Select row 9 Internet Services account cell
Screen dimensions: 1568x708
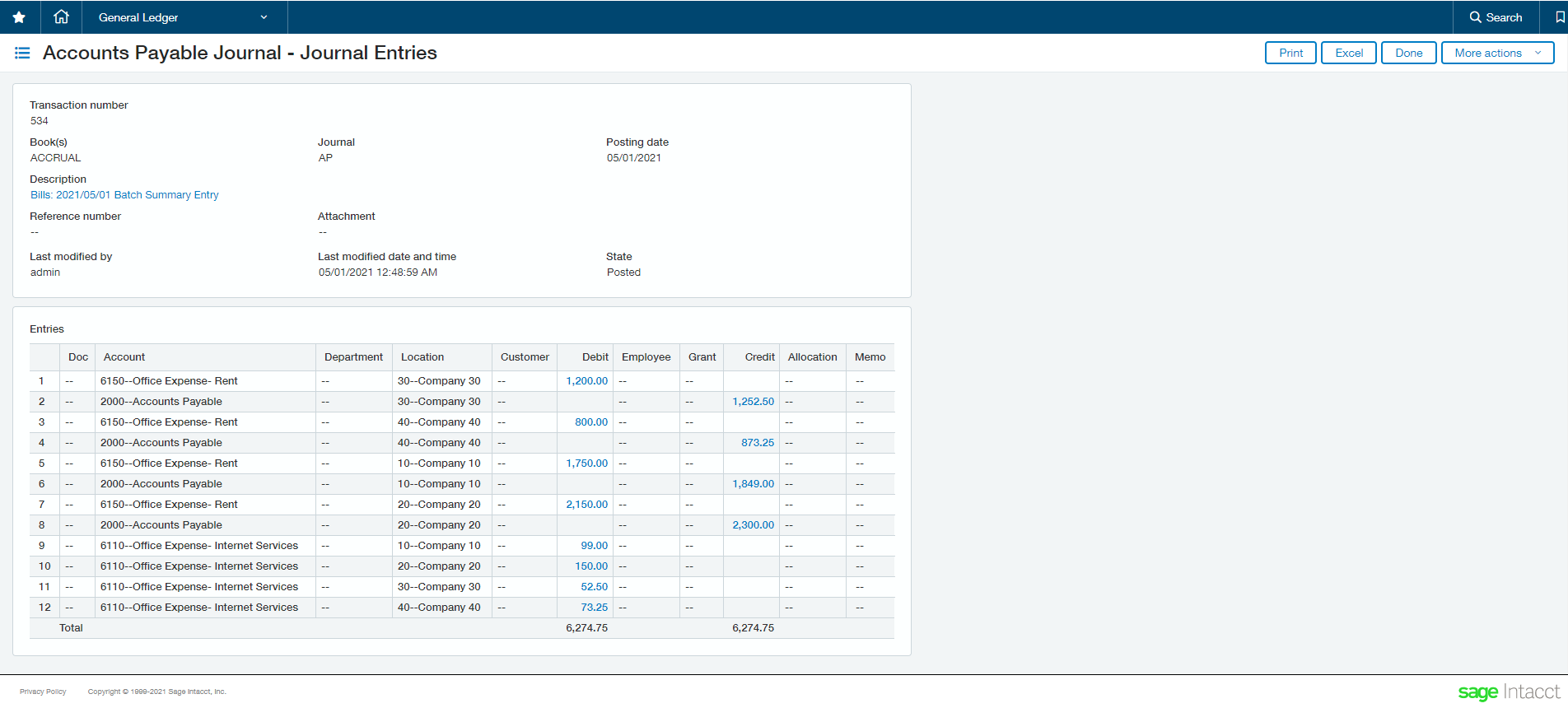[198, 546]
